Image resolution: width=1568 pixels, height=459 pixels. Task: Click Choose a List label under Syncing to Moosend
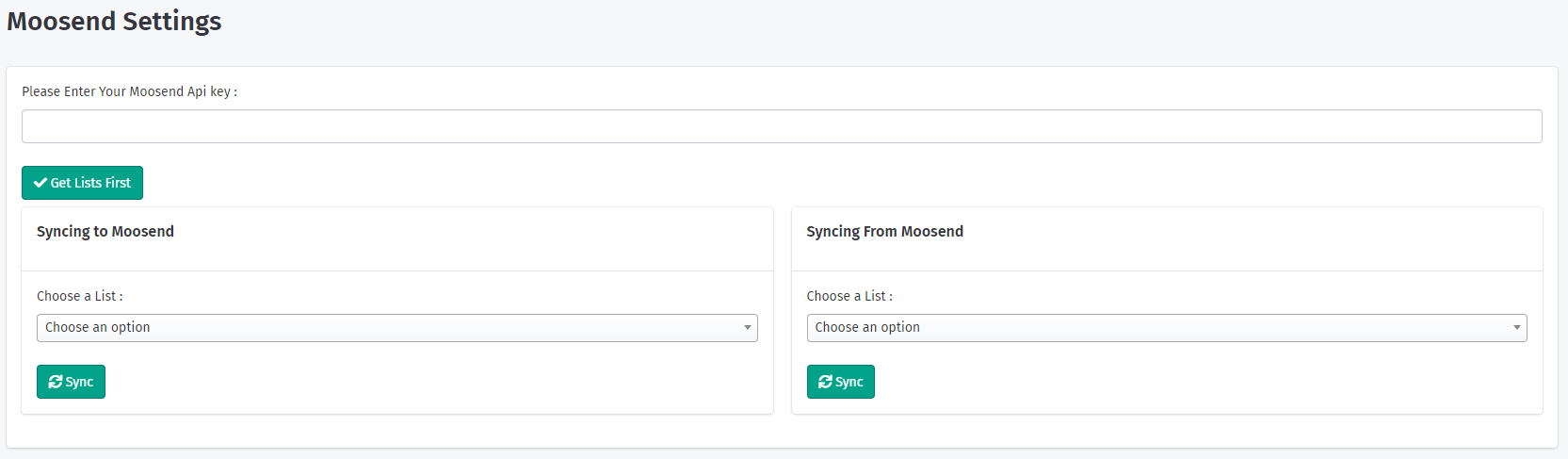(79, 296)
